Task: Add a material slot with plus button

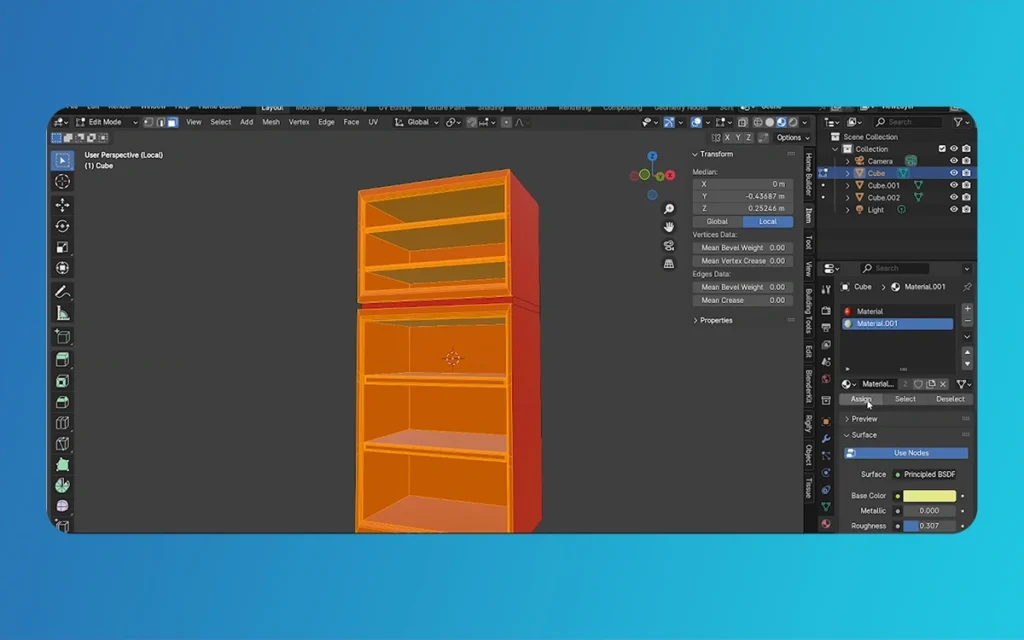Action: coord(967,310)
